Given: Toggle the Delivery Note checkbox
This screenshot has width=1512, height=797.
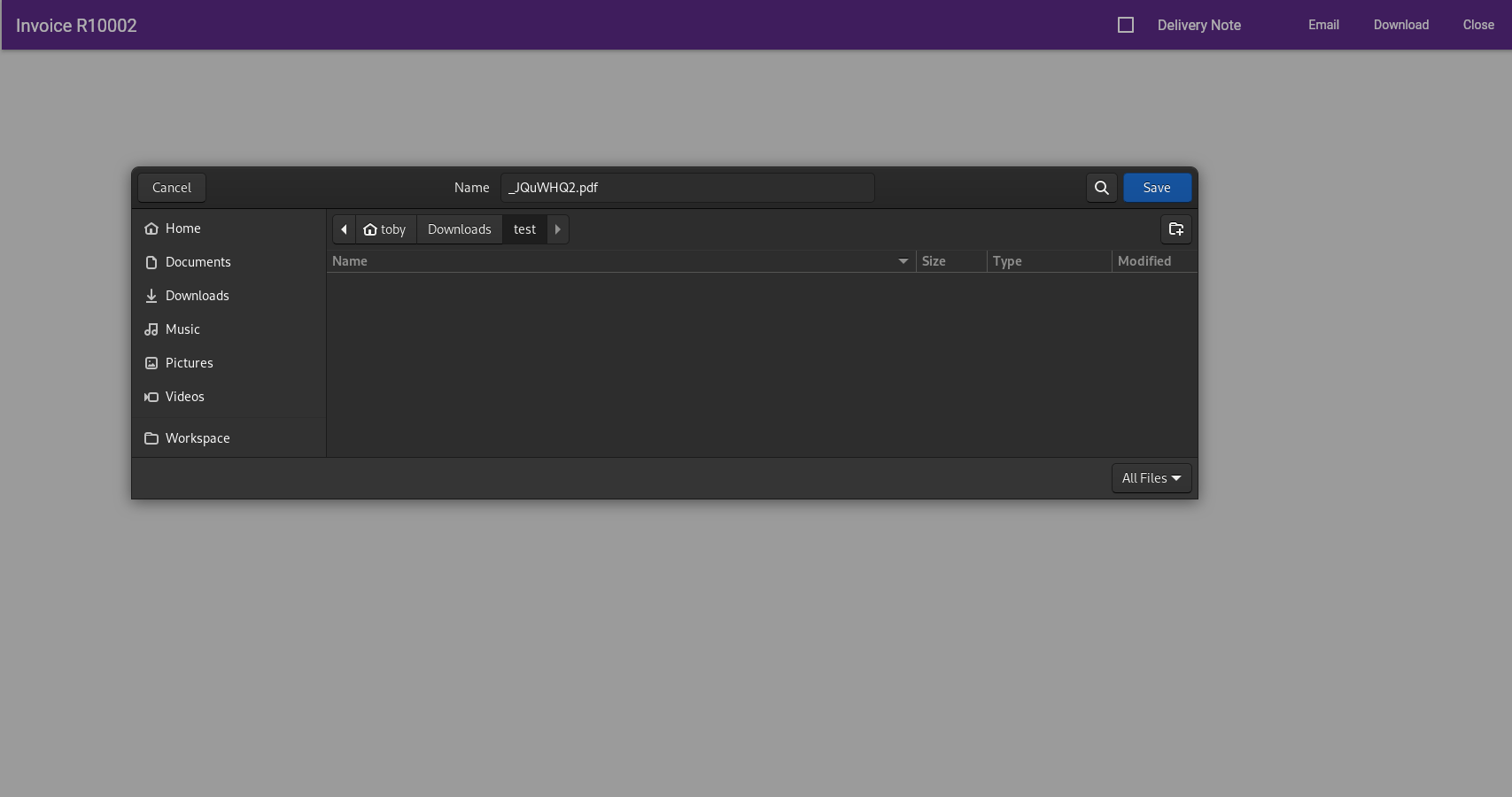Looking at the screenshot, I should coord(1125,25).
